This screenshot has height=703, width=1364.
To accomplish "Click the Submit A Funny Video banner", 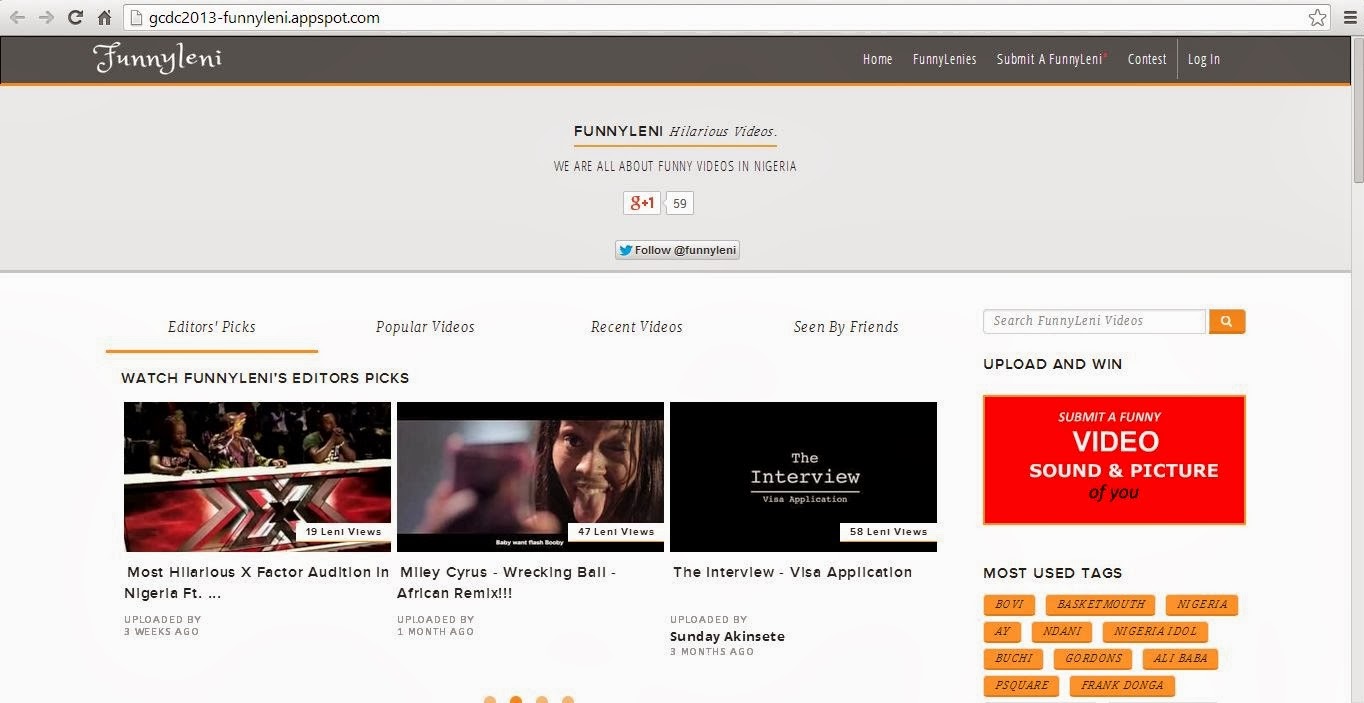I will coord(1114,460).
